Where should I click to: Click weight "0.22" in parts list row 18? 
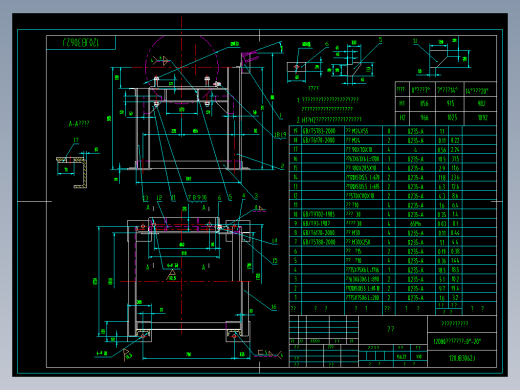(x=455, y=141)
